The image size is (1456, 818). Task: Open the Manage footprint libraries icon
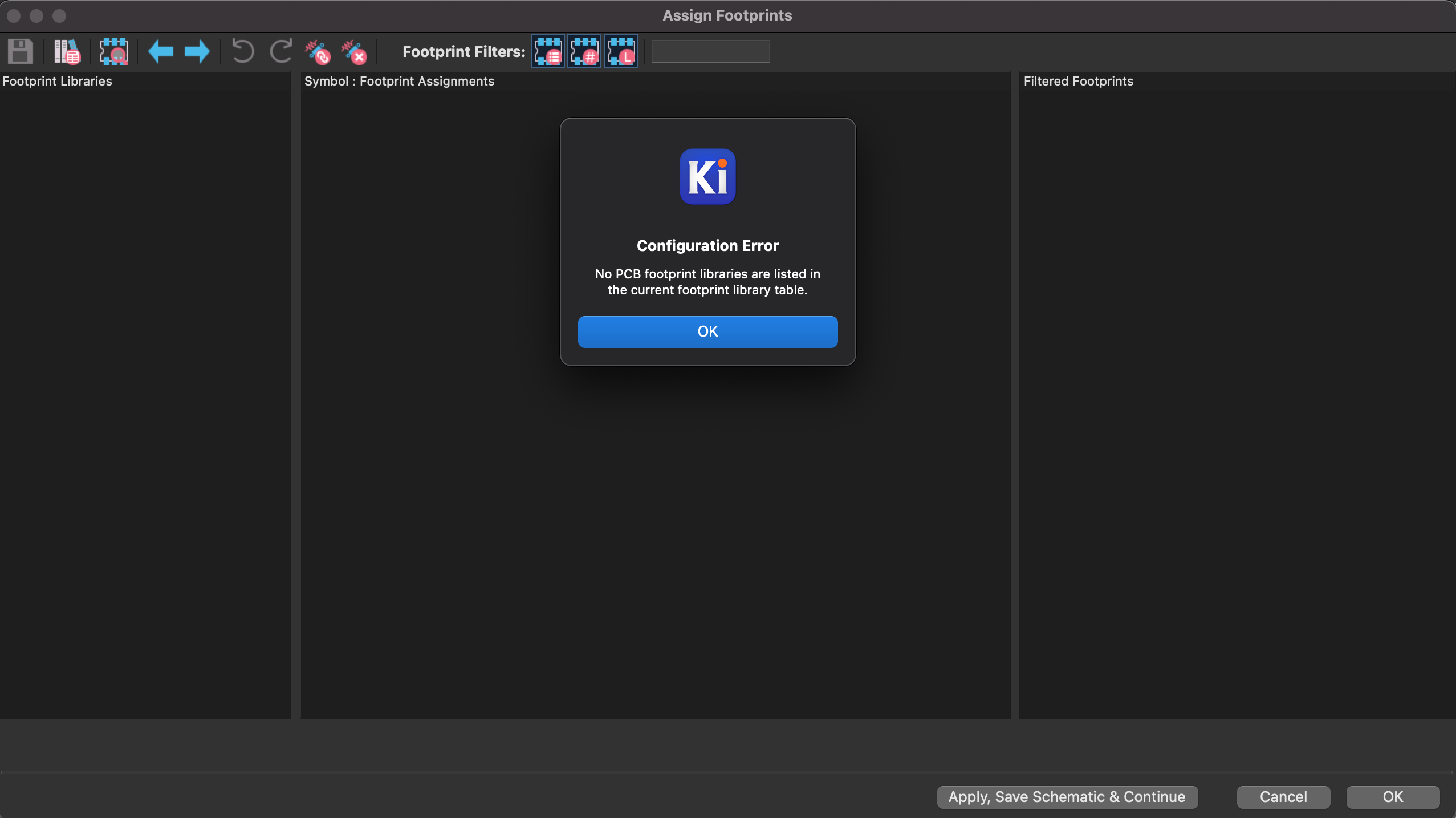(67, 51)
